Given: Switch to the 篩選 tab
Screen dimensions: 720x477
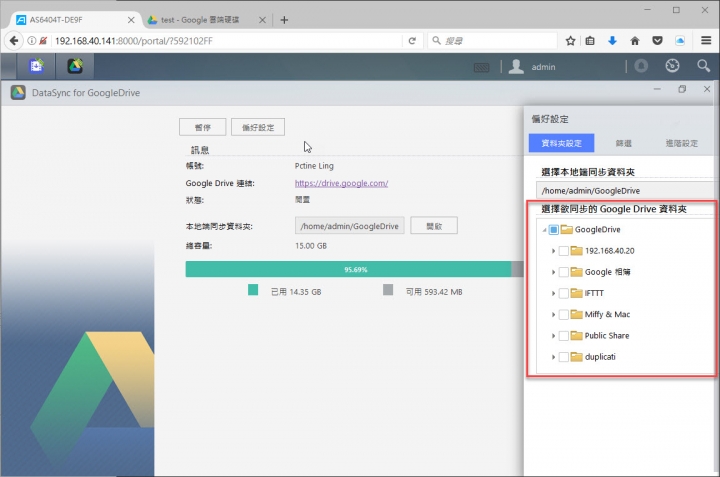Looking at the screenshot, I should (x=624, y=143).
